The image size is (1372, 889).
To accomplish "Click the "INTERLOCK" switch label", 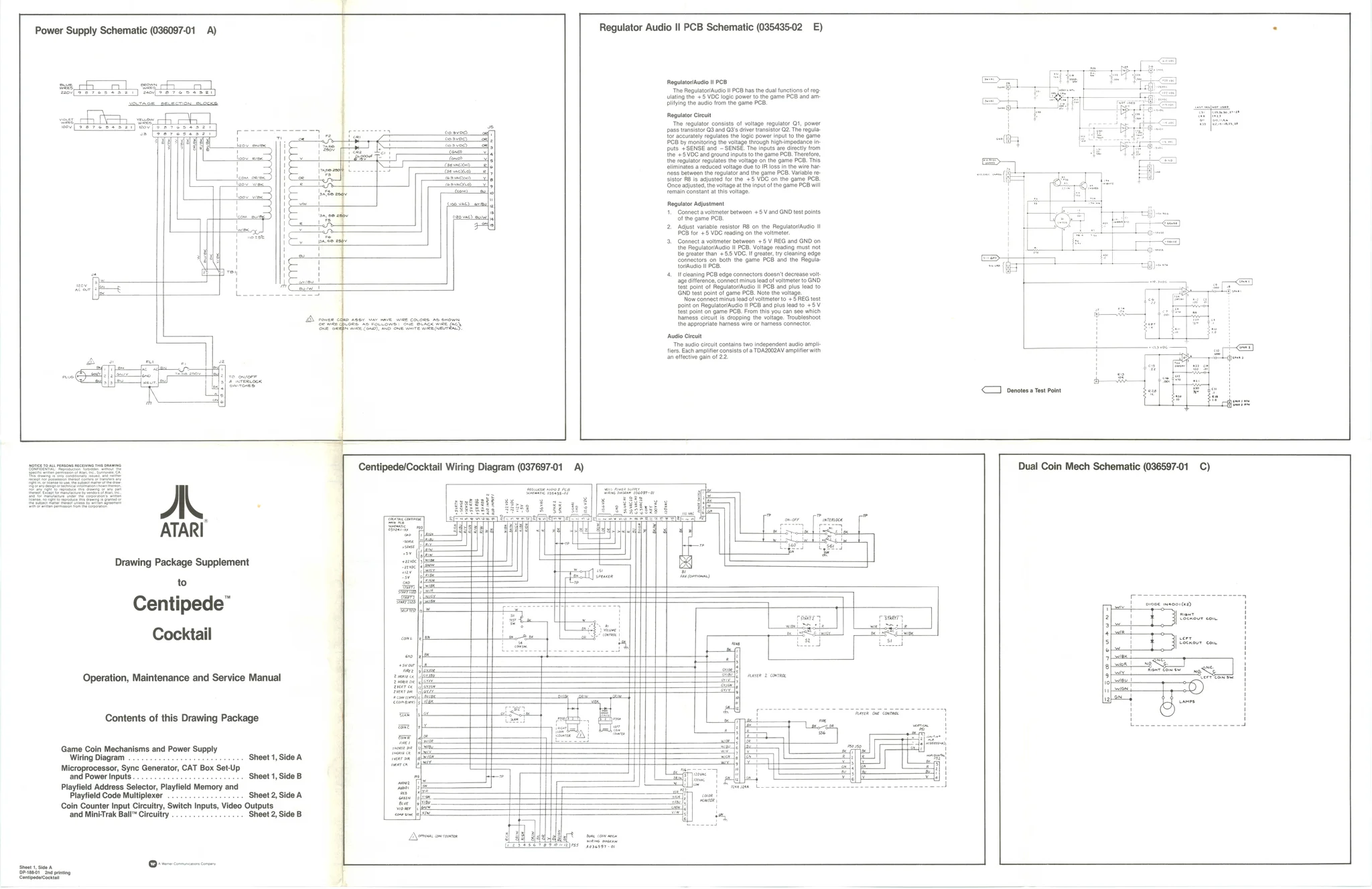I will (832, 520).
